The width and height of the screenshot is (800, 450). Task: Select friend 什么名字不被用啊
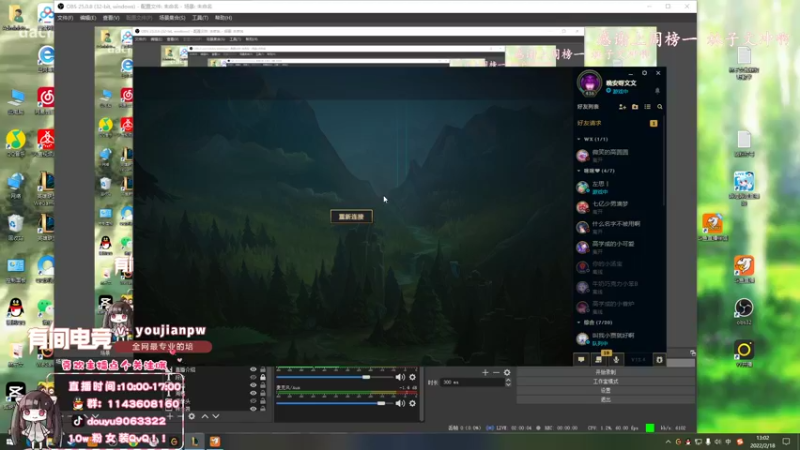618,227
